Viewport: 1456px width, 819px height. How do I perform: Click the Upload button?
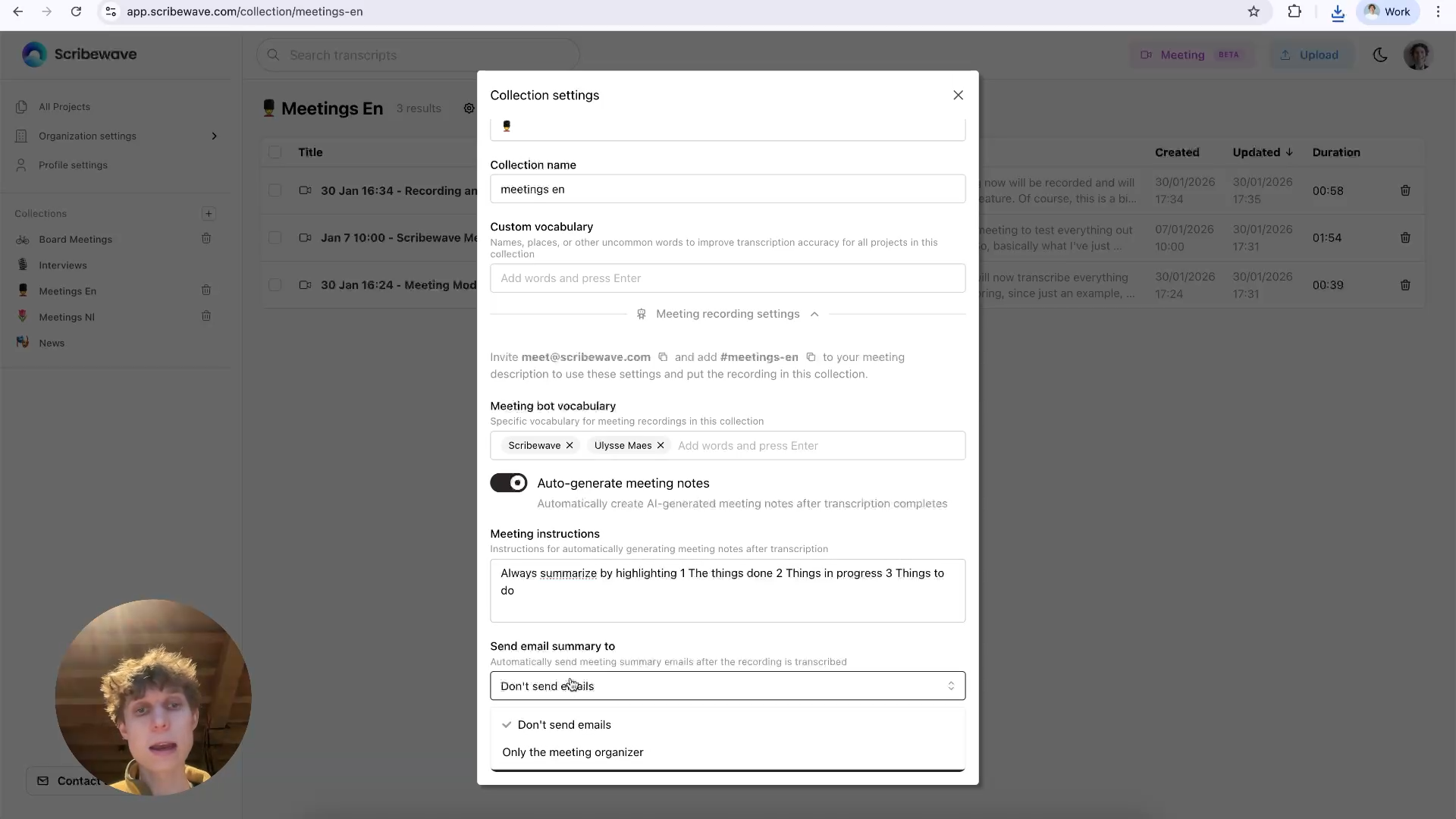[1310, 55]
